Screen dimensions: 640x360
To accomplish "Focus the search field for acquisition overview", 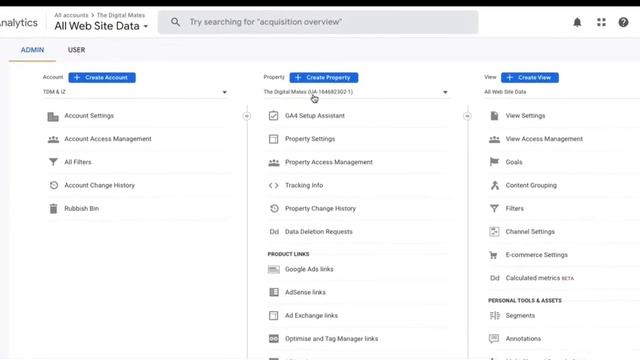I will 318,22.
